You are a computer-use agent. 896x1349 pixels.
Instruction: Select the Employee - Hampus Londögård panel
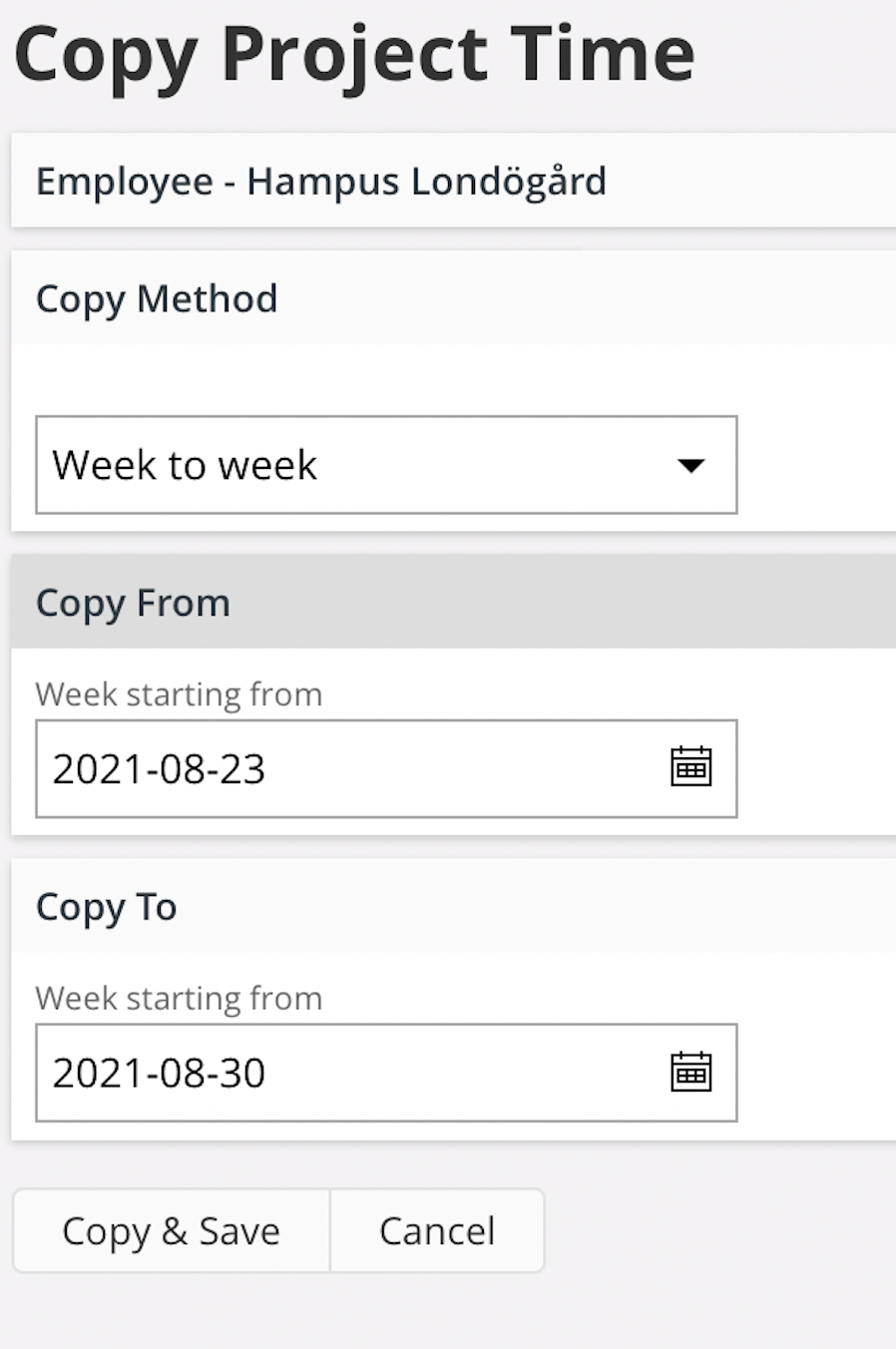click(453, 181)
